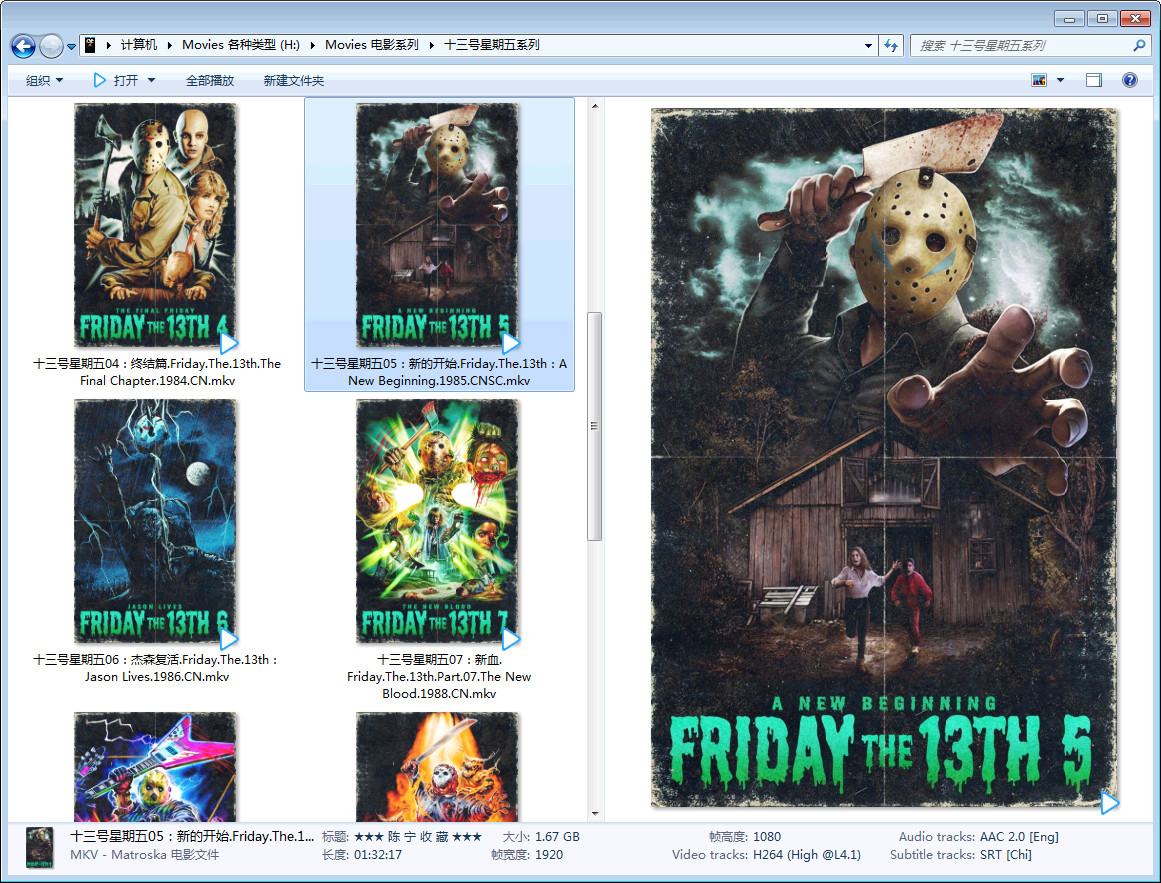Image resolution: width=1161 pixels, height=883 pixels.
Task: Navigate to Movies 电影系列 breadcrumb
Action: (372, 45)
